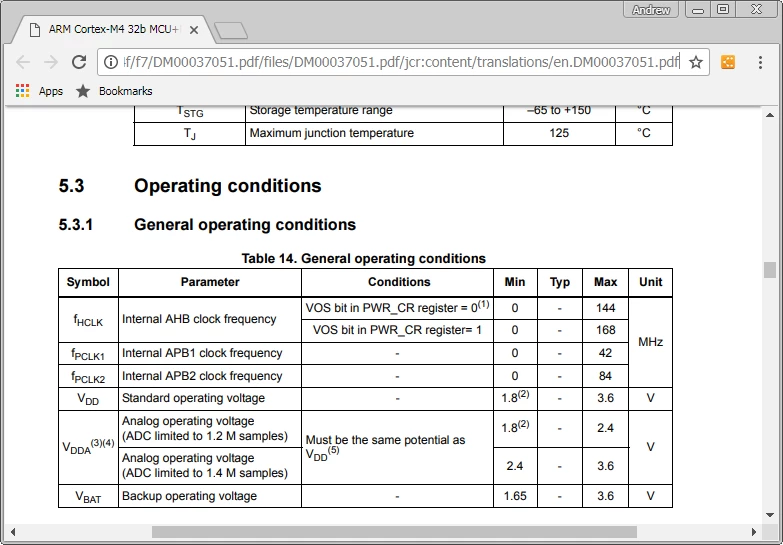
Task: Click the vertical scrollbar up arrow
Action: click(x=770, y=115)
